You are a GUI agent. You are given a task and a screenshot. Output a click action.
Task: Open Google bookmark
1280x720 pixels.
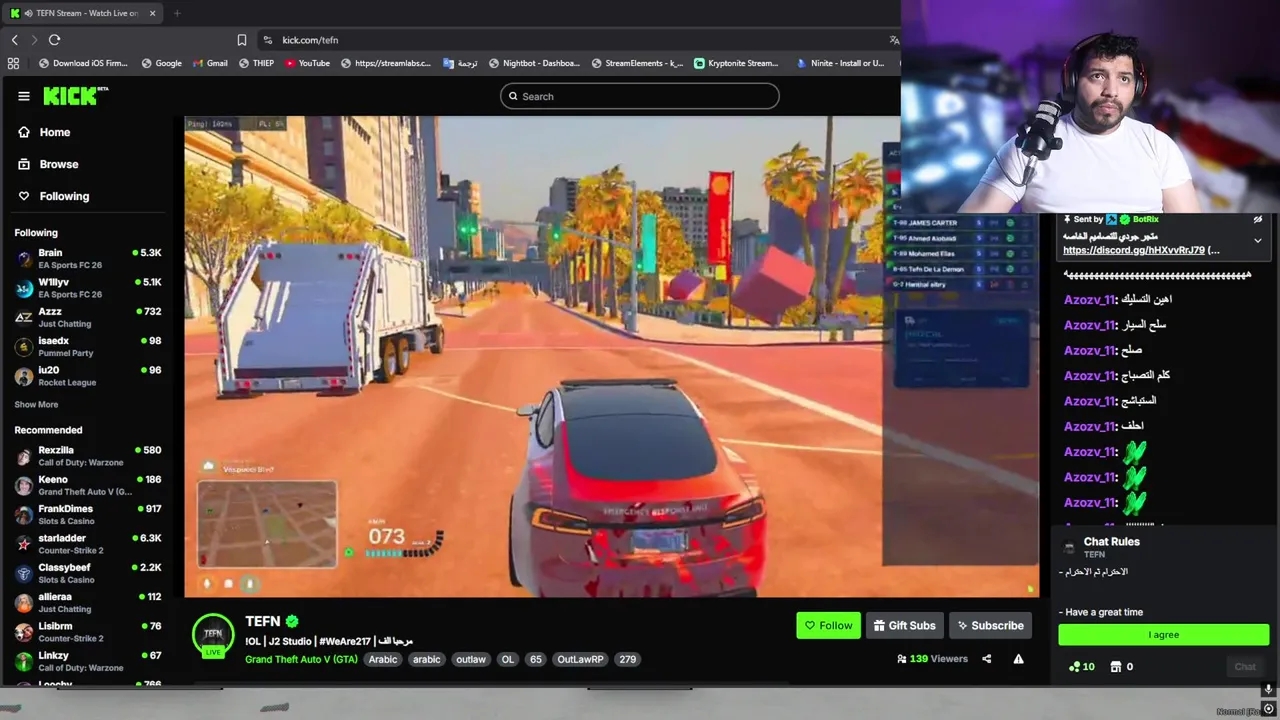click(161, 63)
